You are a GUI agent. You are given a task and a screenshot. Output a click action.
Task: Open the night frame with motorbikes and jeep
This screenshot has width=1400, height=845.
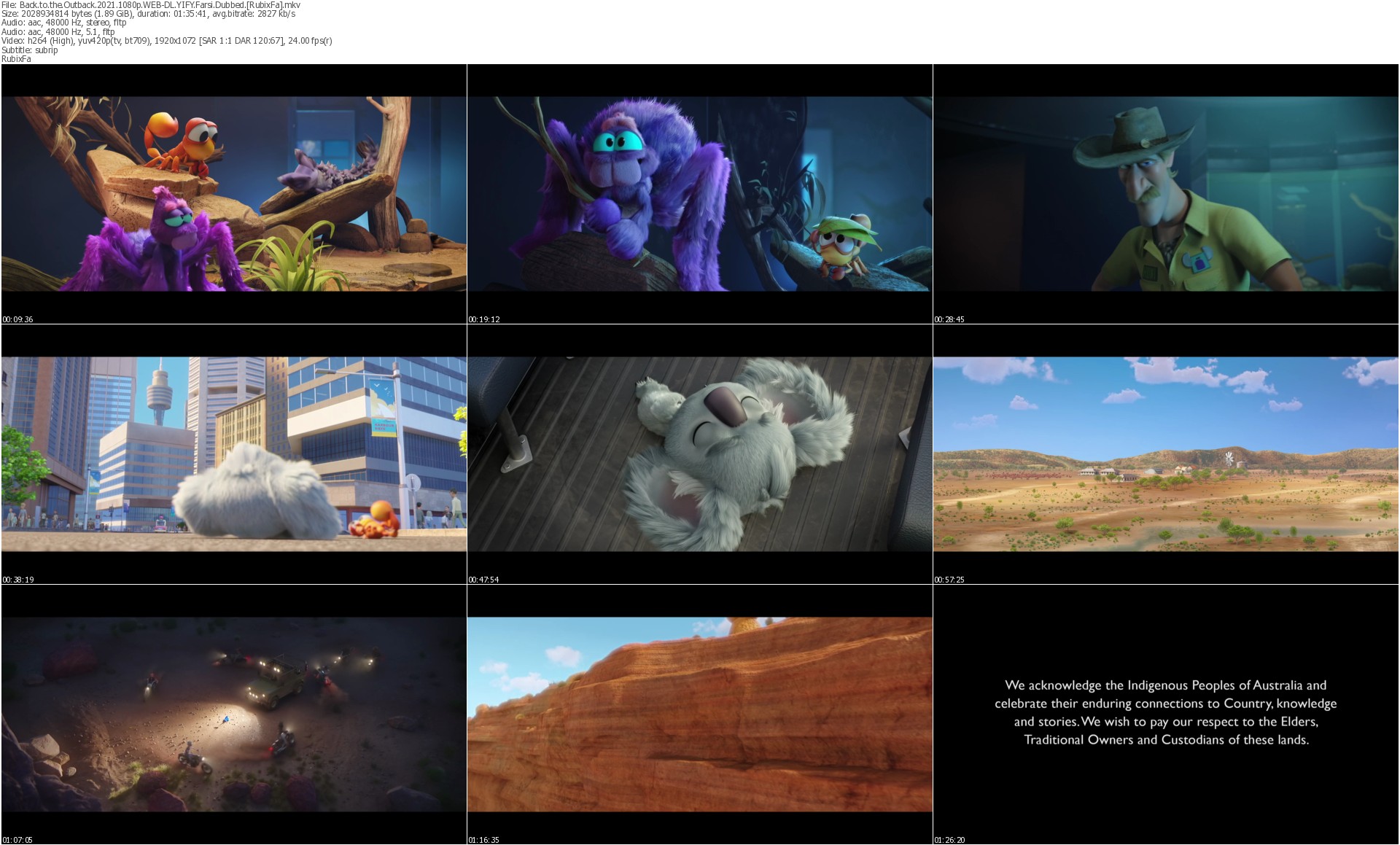(x=234, y=714)
